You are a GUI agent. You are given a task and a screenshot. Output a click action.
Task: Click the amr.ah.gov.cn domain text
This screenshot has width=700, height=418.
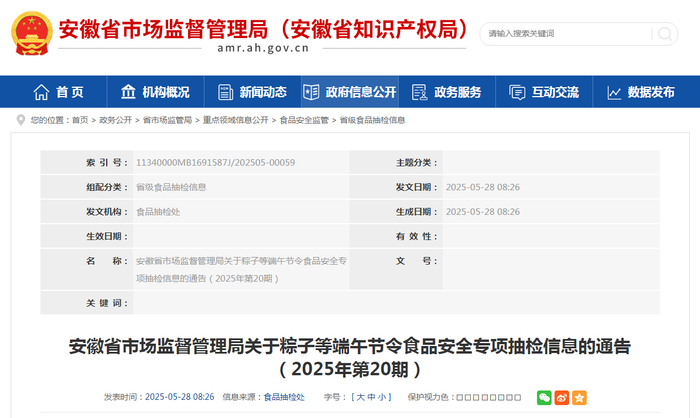coord(263,48)
